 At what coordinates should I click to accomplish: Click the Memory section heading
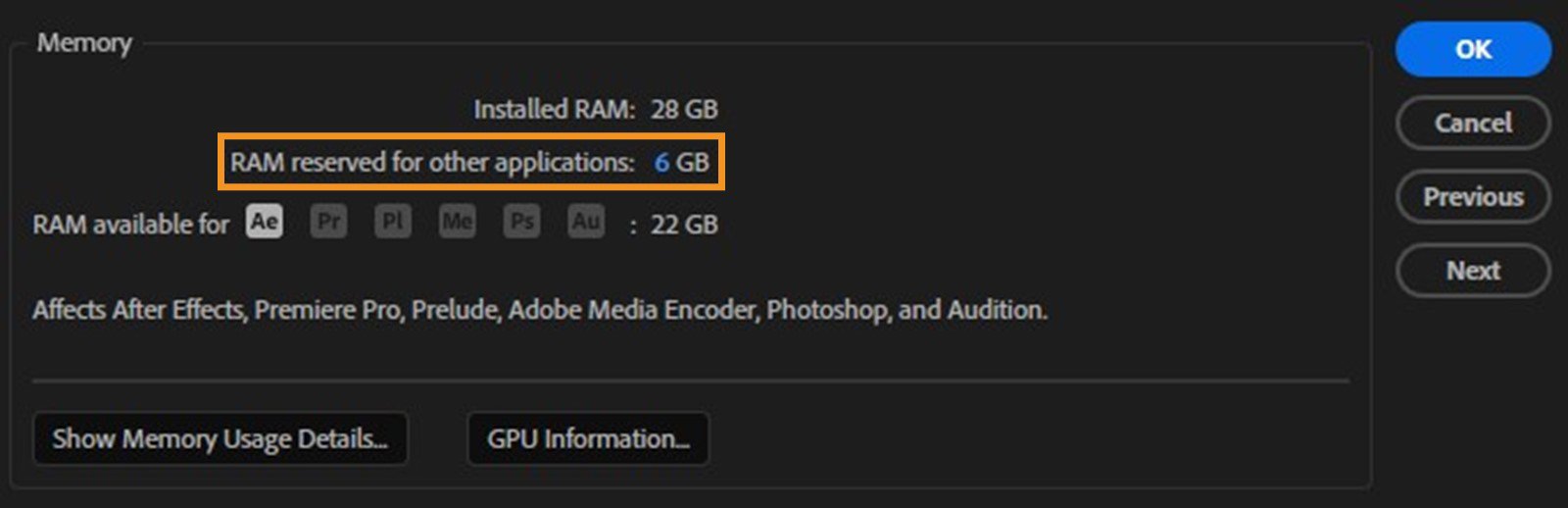coord(84,43)
